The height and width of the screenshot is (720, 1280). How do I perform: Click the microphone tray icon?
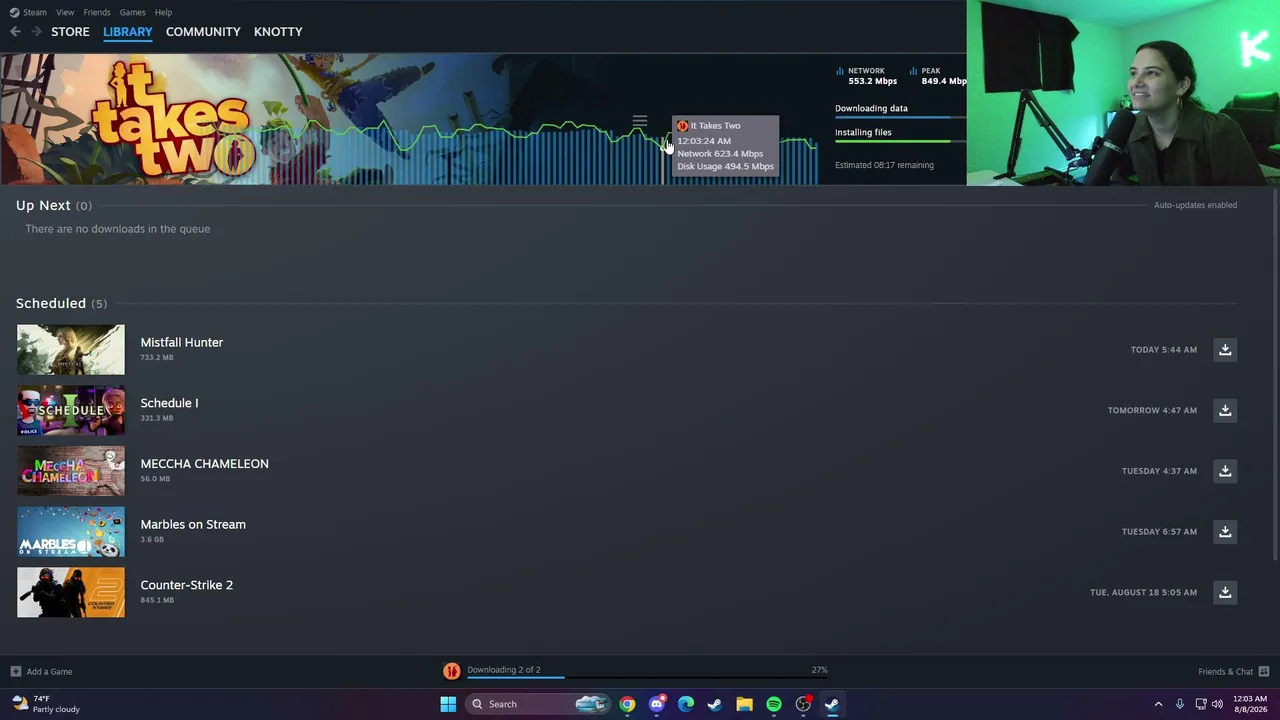coord(1180,704)
